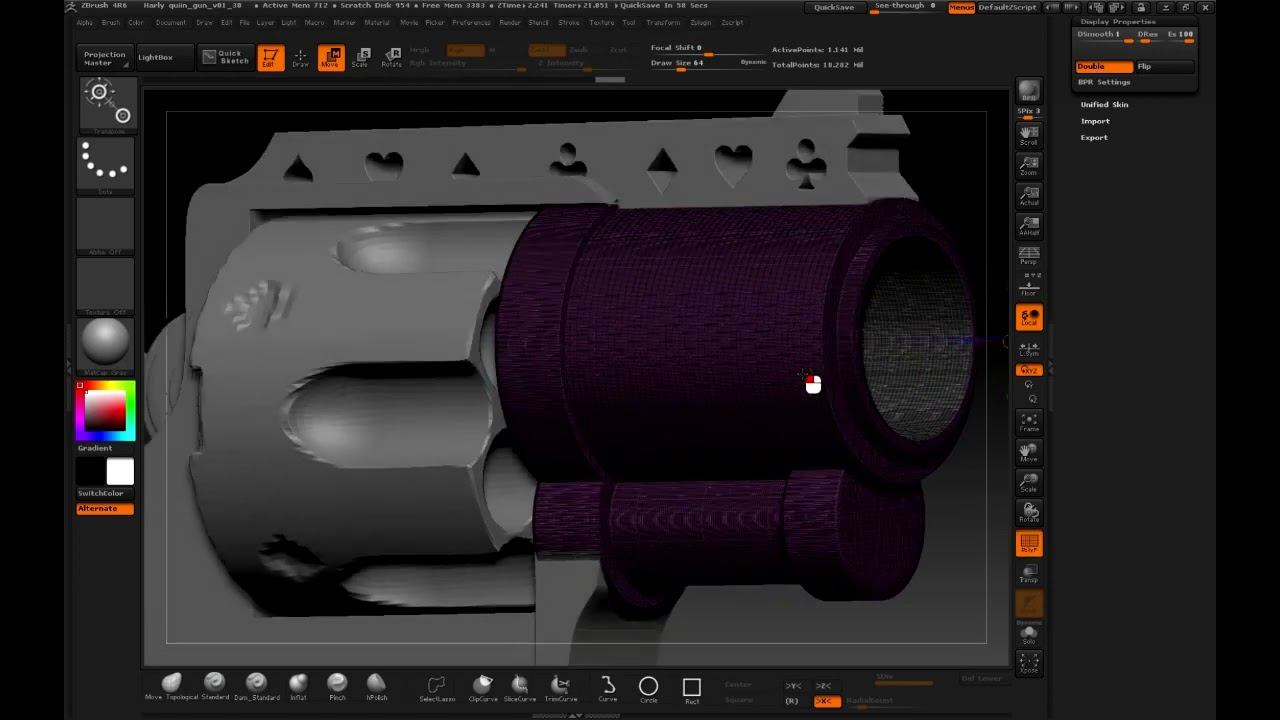
Task: Toggle Solo mode
Action: (x=1029, y=634)
